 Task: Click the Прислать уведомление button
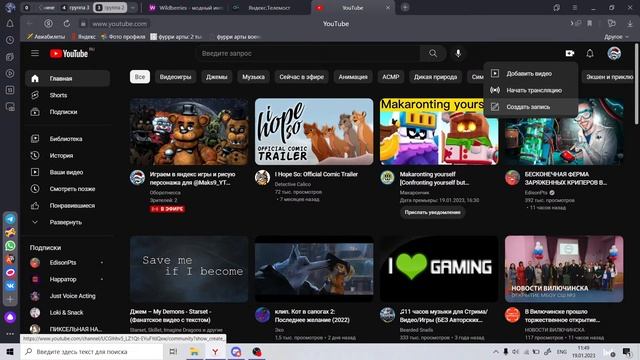(432, 212)
